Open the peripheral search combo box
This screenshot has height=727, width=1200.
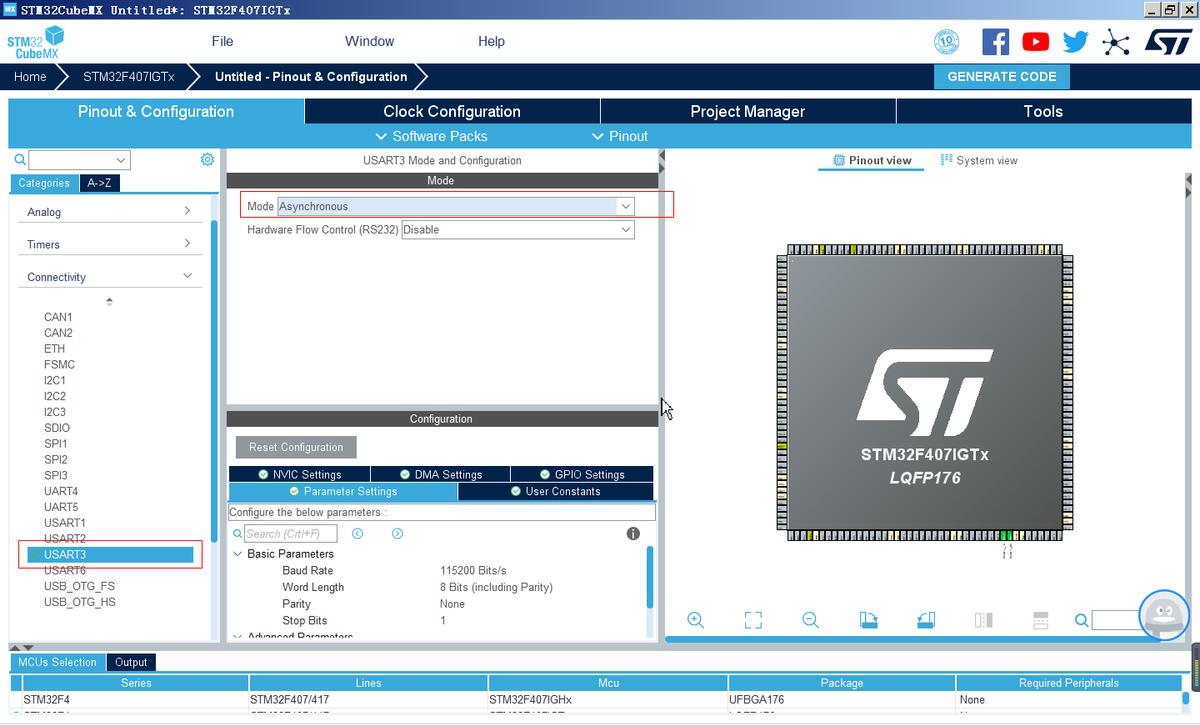(80, 160)
